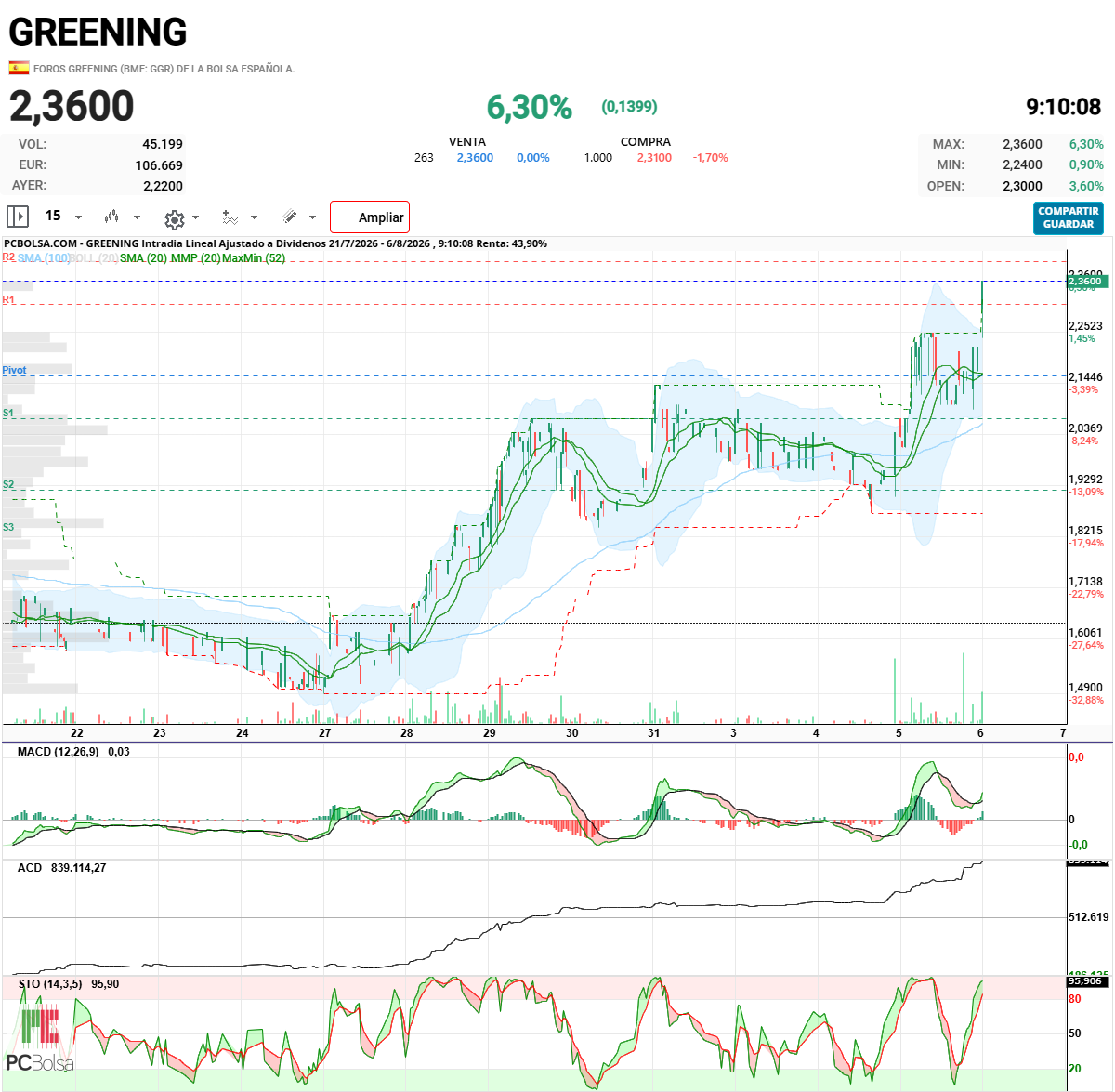Viewport: 1115px width, 1092px height.
Task: Click the EUR value 106.669
Action: [x=159, y=165]
